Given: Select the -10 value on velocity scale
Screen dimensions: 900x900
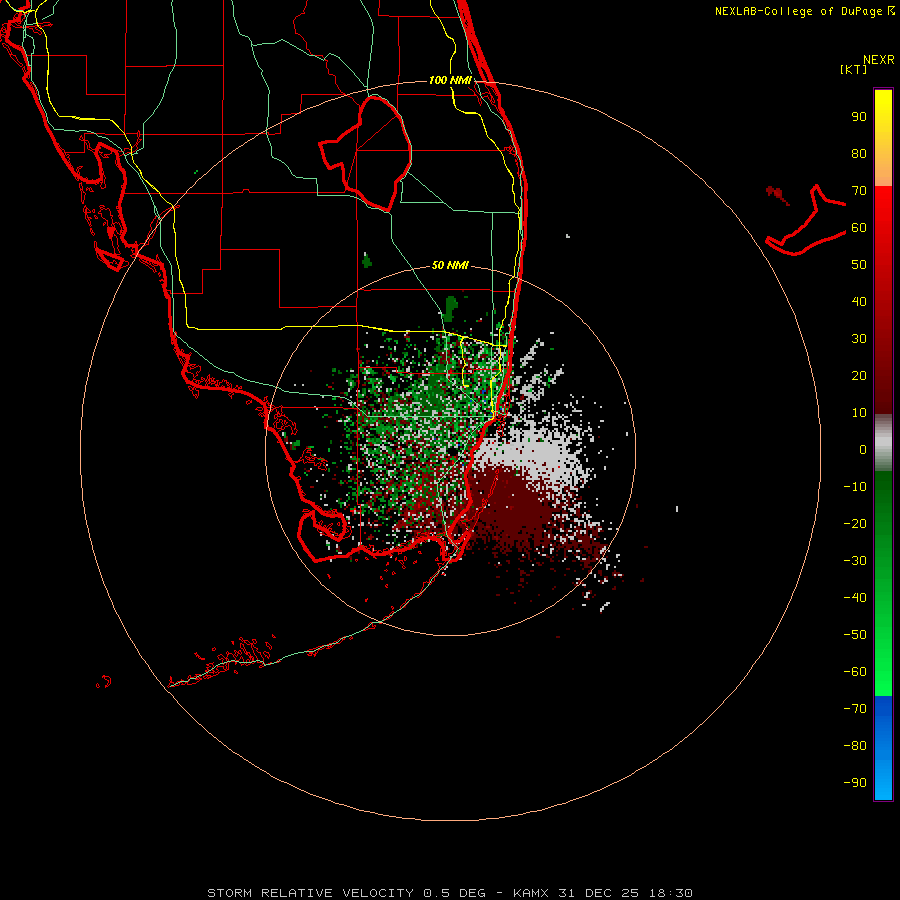Looking at the screenshot, I should (x=855, y=487).
